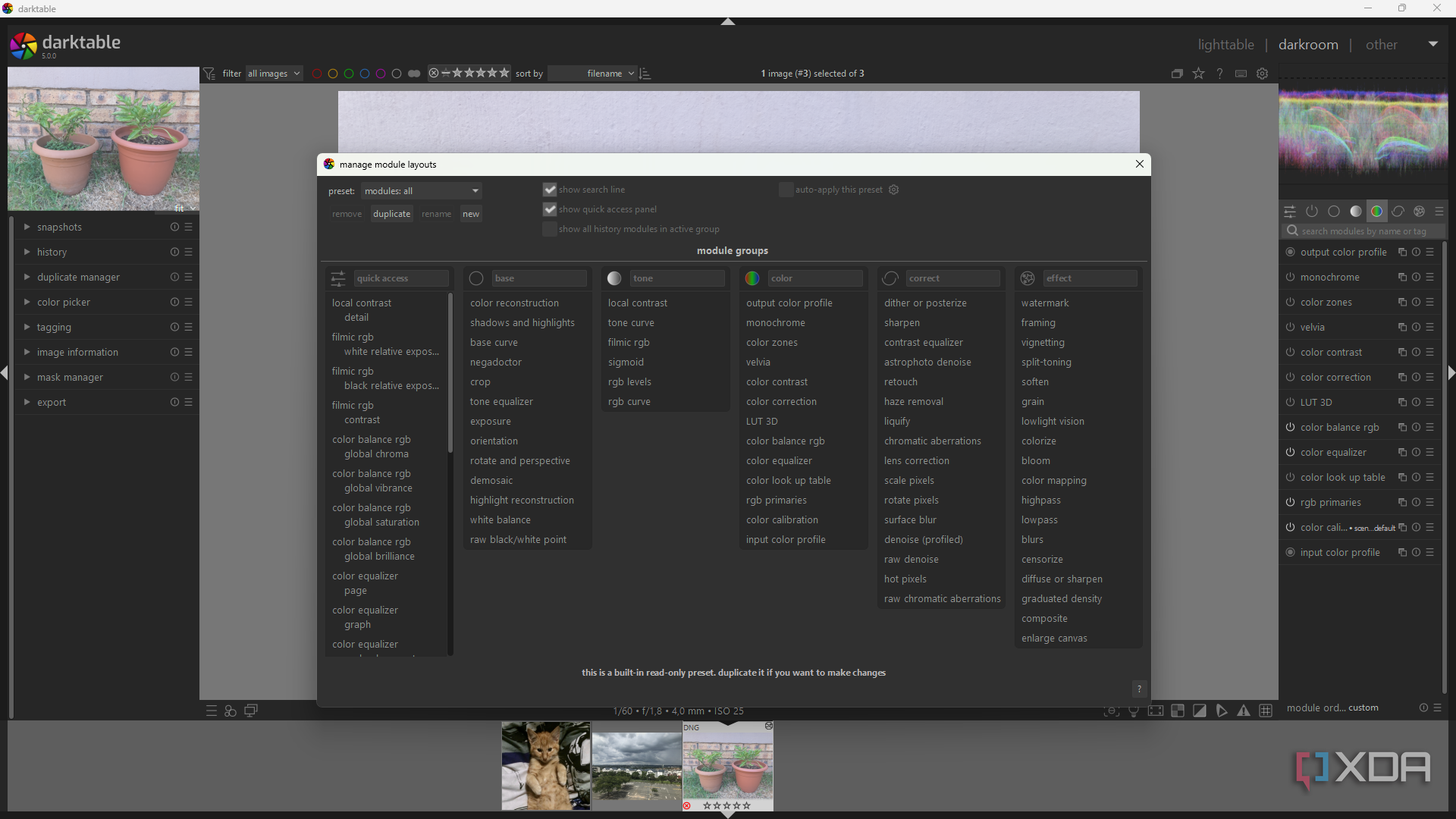Turn off color balance rgb module

click(x=1291, y=428)
